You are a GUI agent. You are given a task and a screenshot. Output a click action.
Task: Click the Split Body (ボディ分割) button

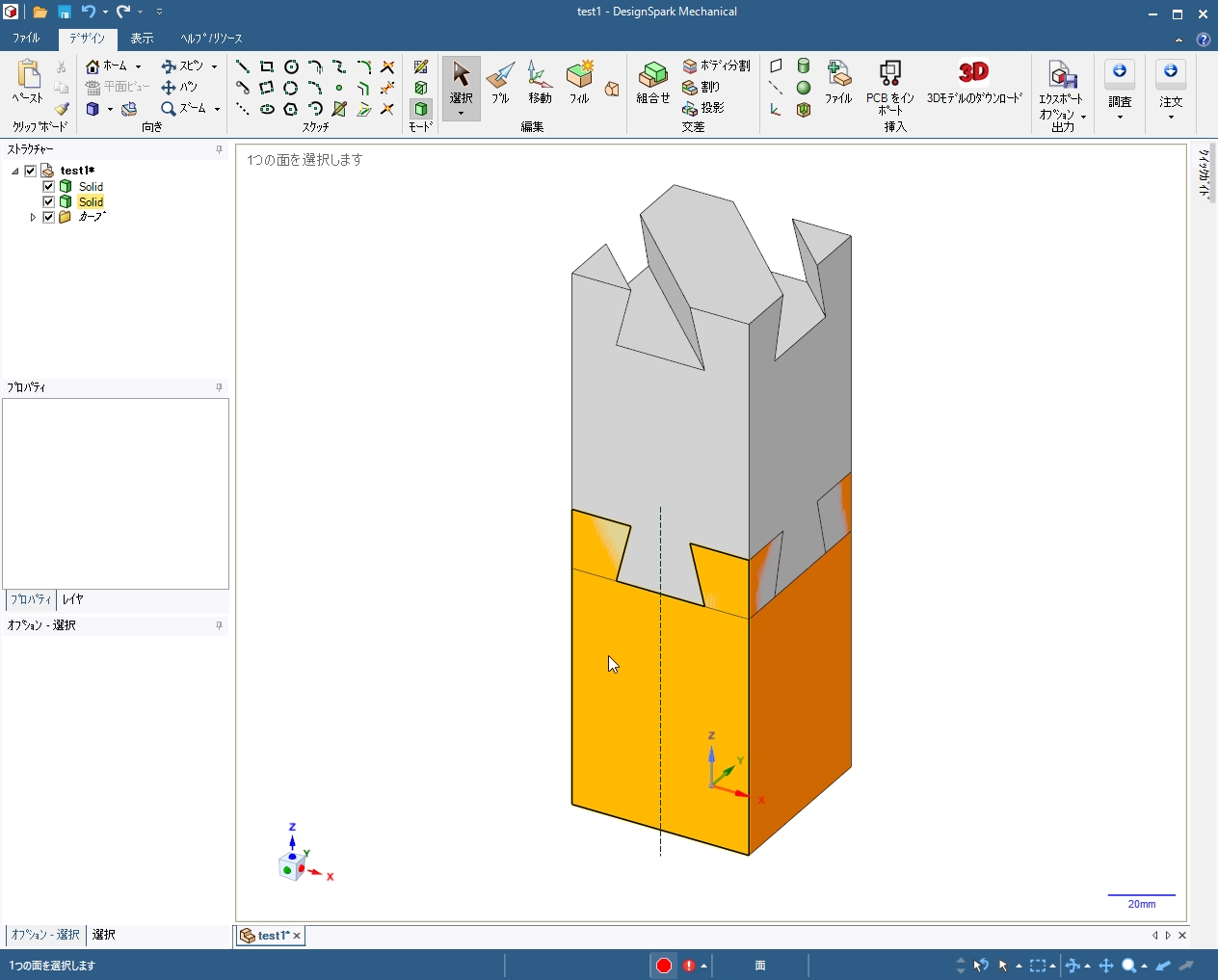tap(716, 66)
